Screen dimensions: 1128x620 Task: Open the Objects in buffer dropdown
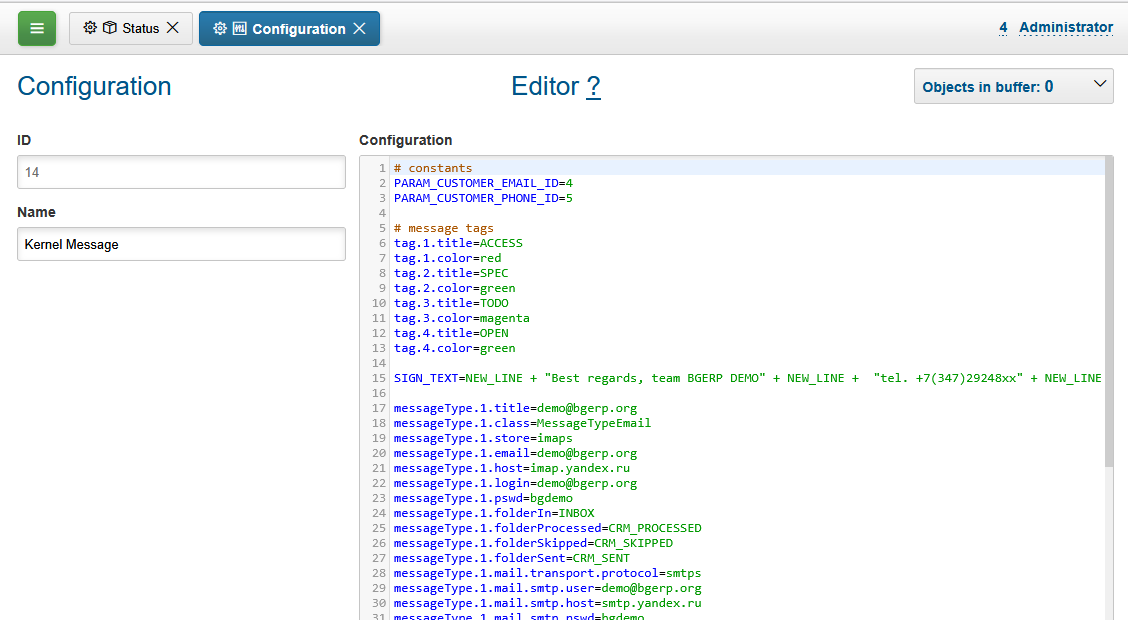[1013, 86]
